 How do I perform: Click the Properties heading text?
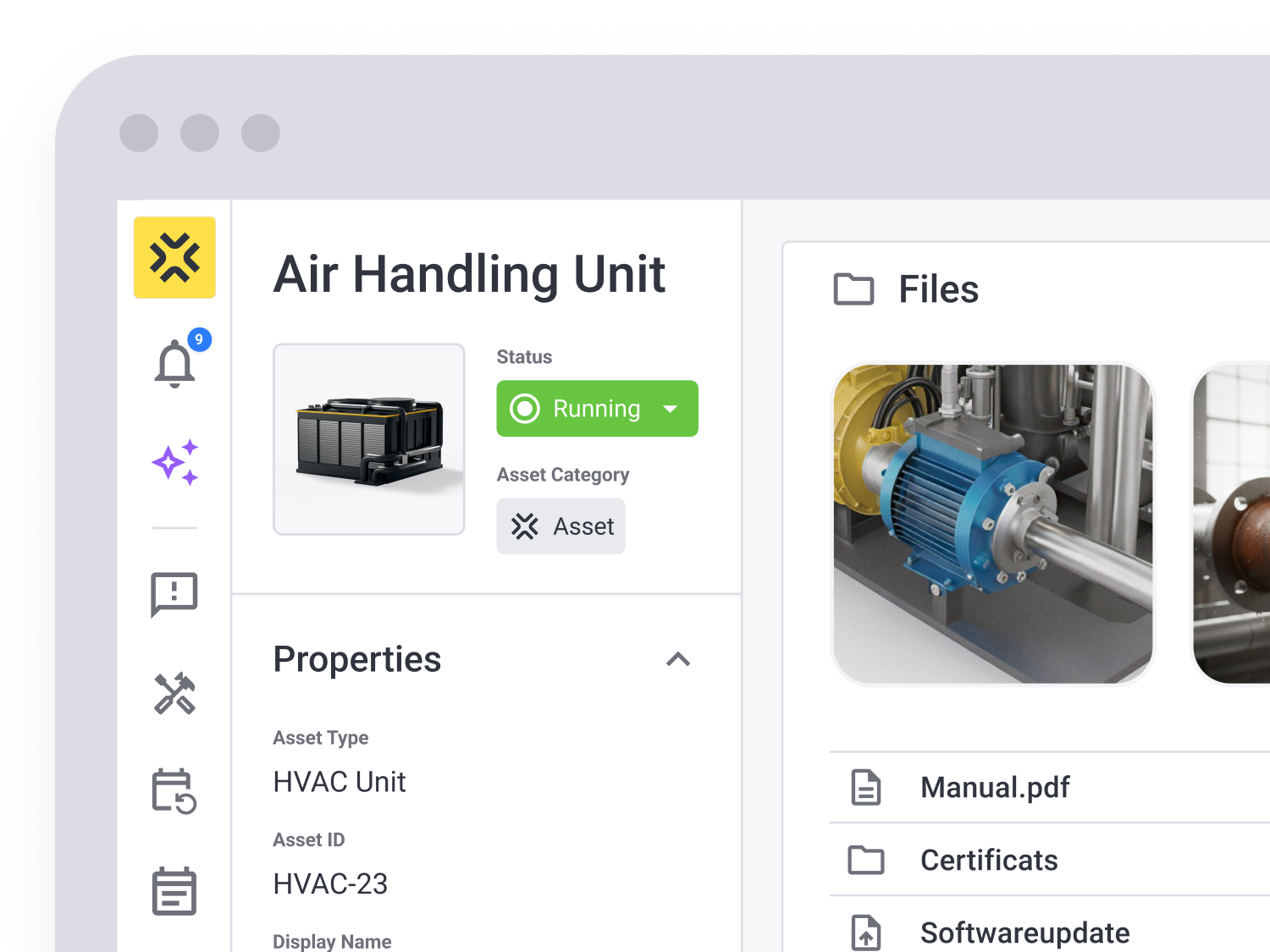click(357, 659)
